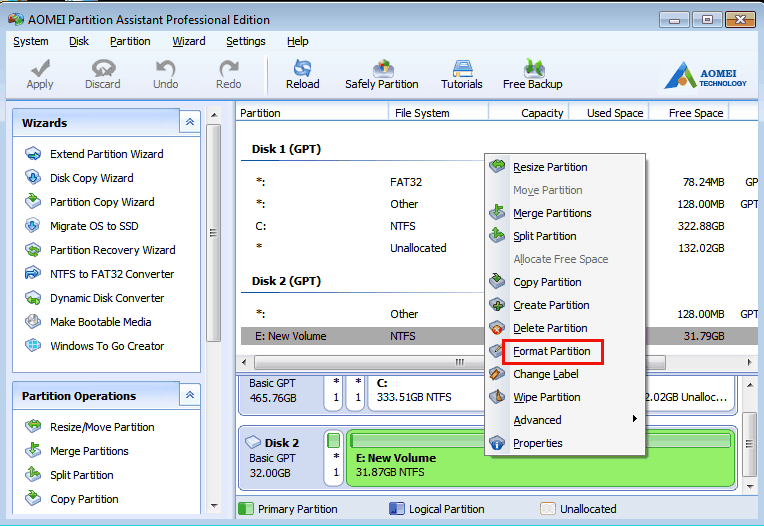Choose Delete Partition in context menu
764x526 pixels.
pos(565,328)
